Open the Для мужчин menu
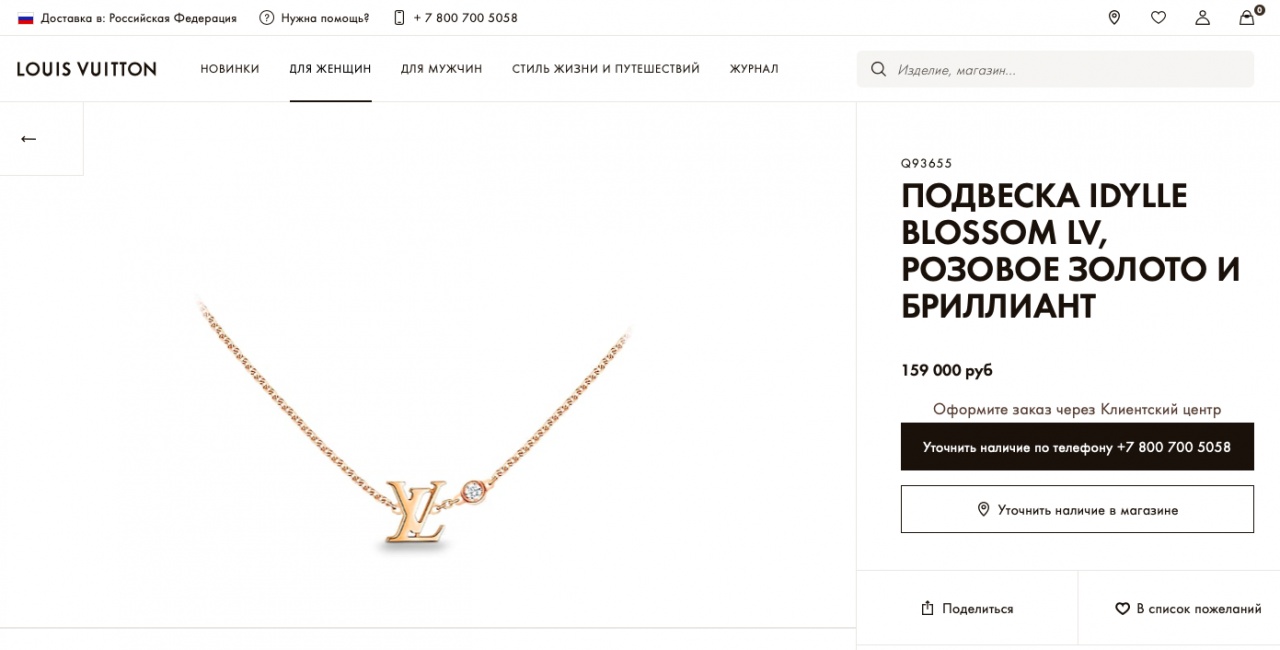Image resolution: width=1280 pixels, height=650 pixels. click(441, 69)
